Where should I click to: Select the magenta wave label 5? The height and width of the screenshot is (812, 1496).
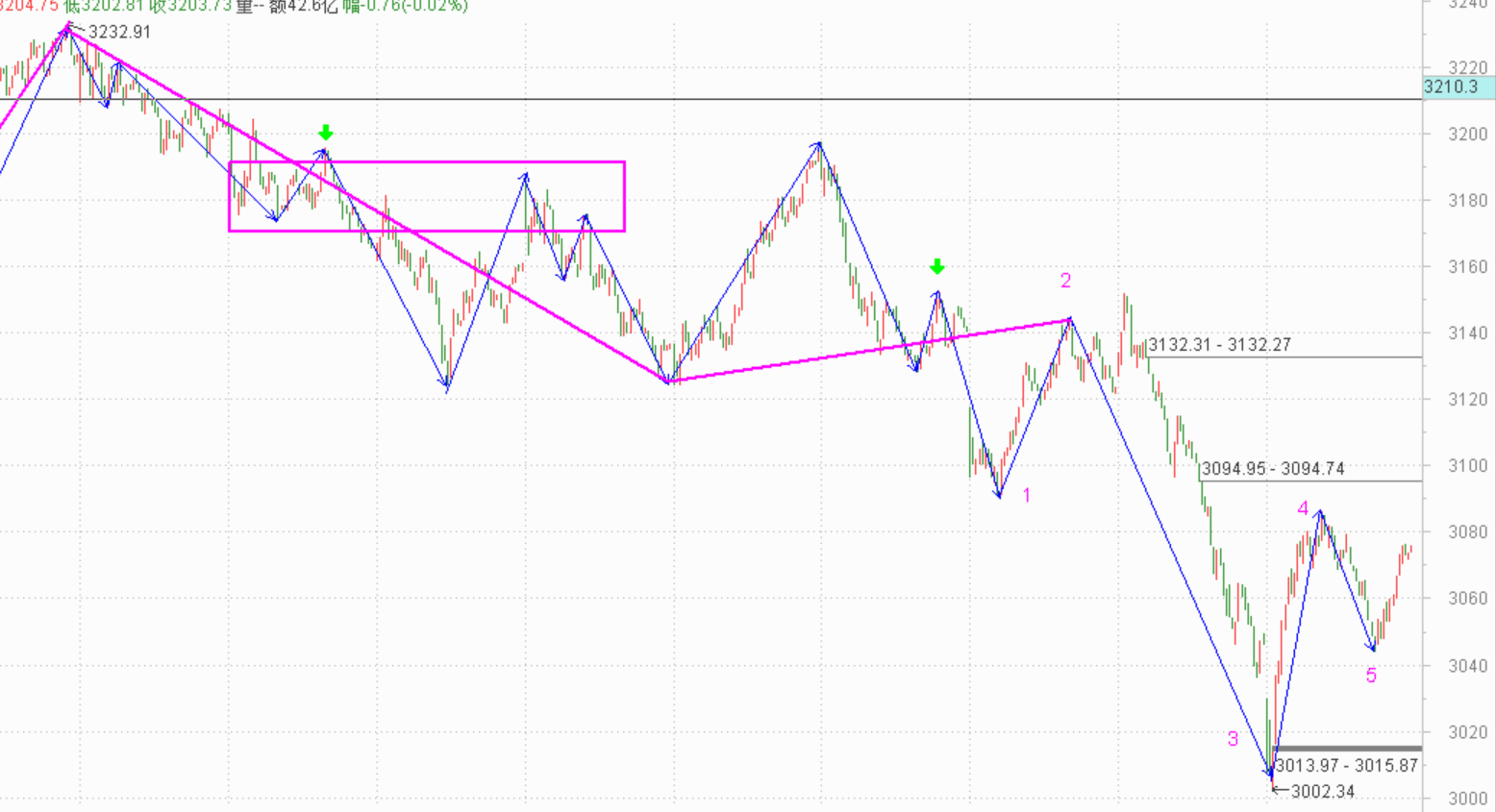click(x=1371, y=676)
